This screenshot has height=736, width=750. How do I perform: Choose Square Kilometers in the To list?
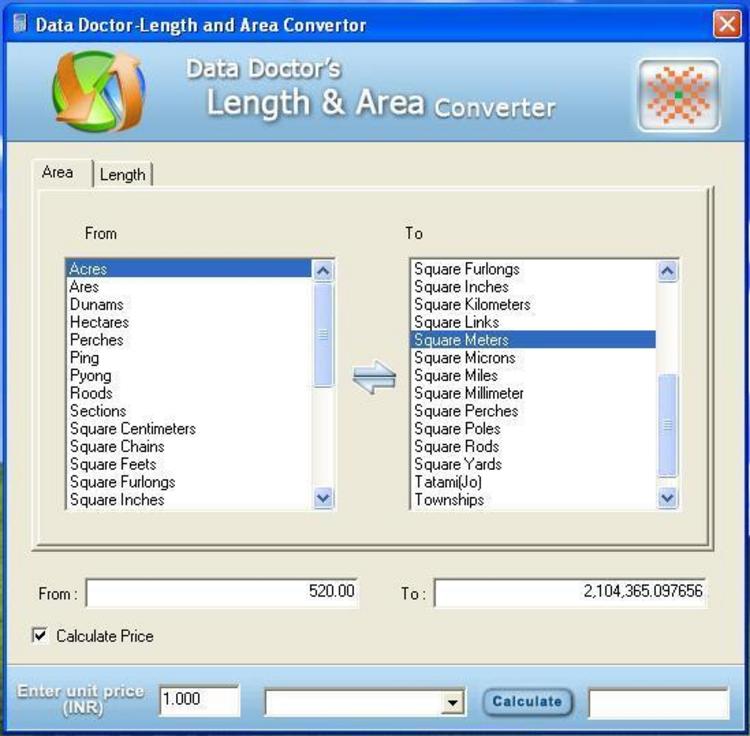(472, 304)
